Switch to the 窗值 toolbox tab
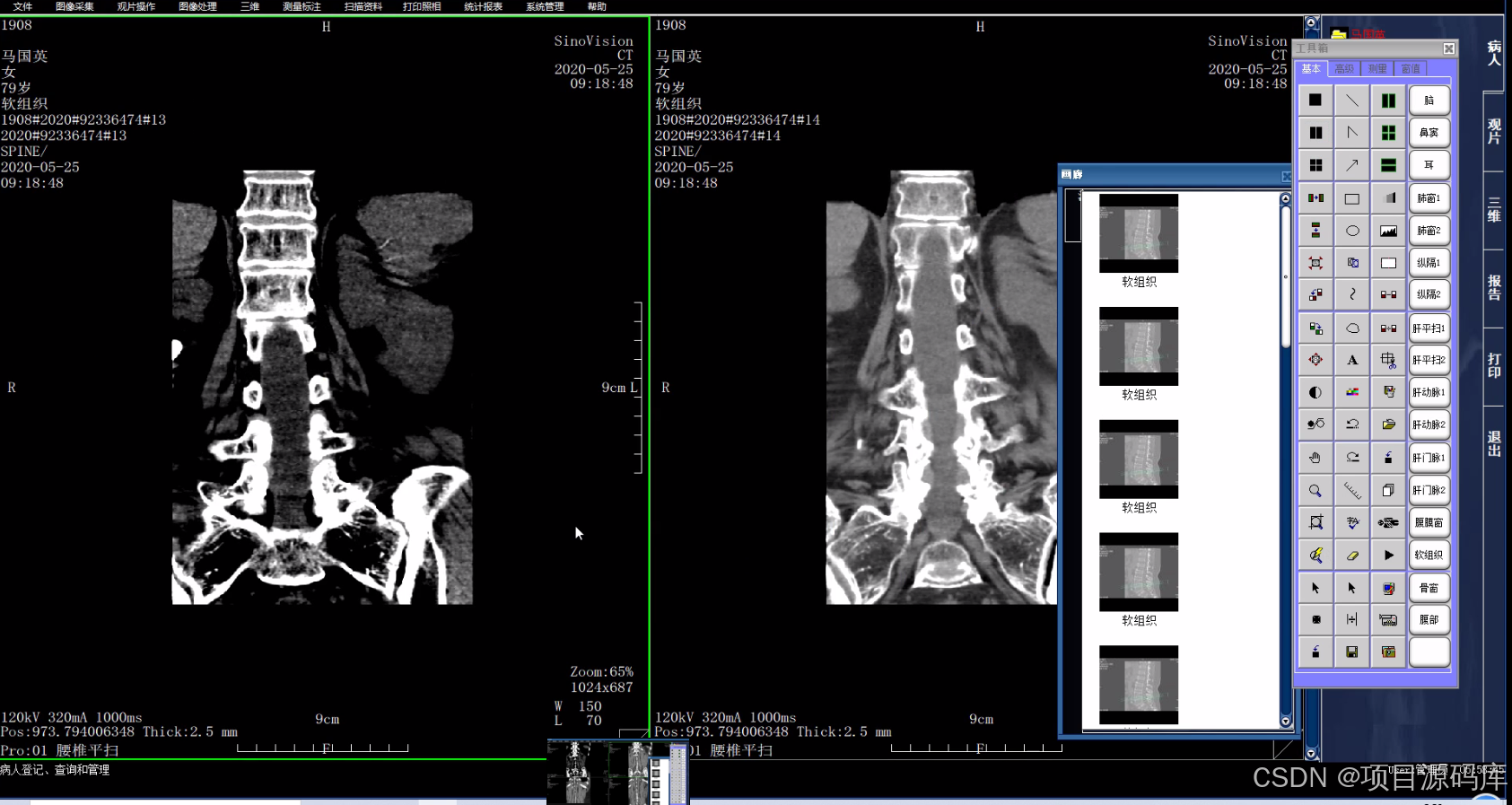1512x805 pixels. click(1411, 69)
